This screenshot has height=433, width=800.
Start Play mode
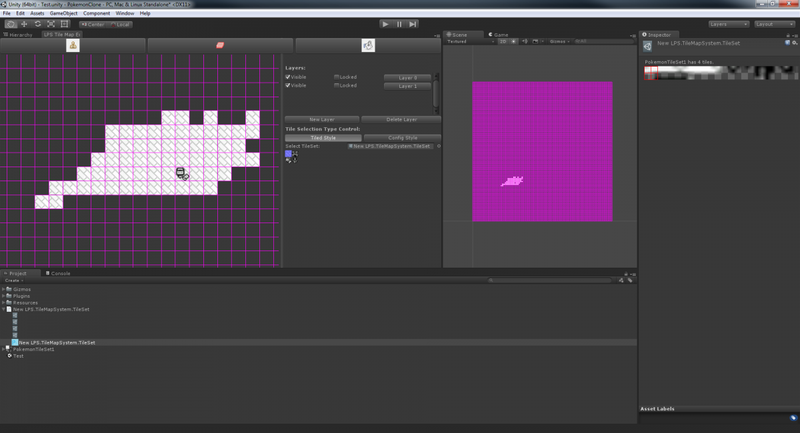[x=385, y=24]
